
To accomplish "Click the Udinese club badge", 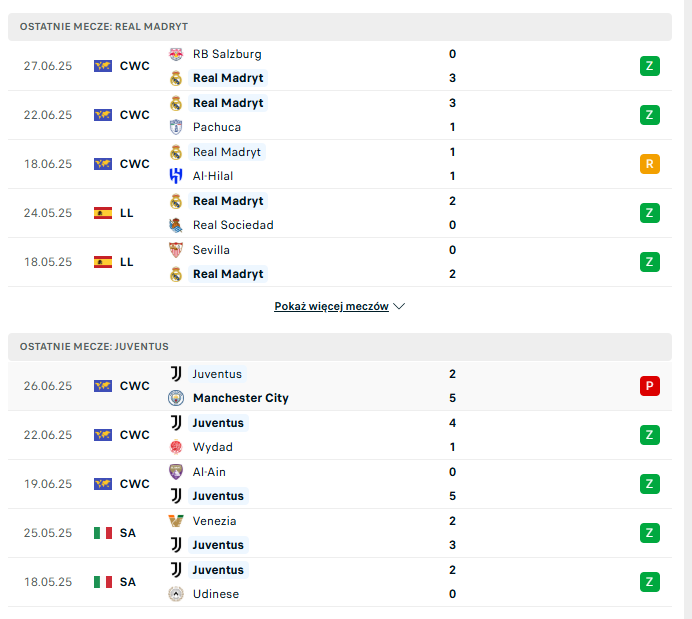I will click(x=176, y=594).
